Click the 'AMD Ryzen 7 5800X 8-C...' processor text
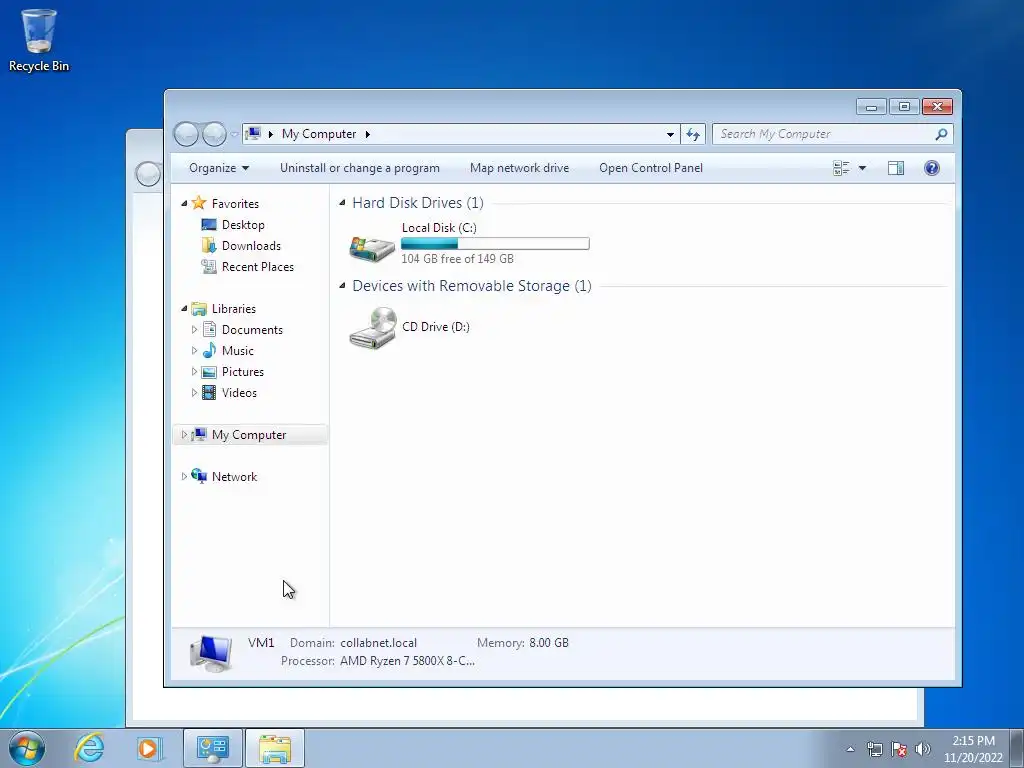 tap(408, 661)
